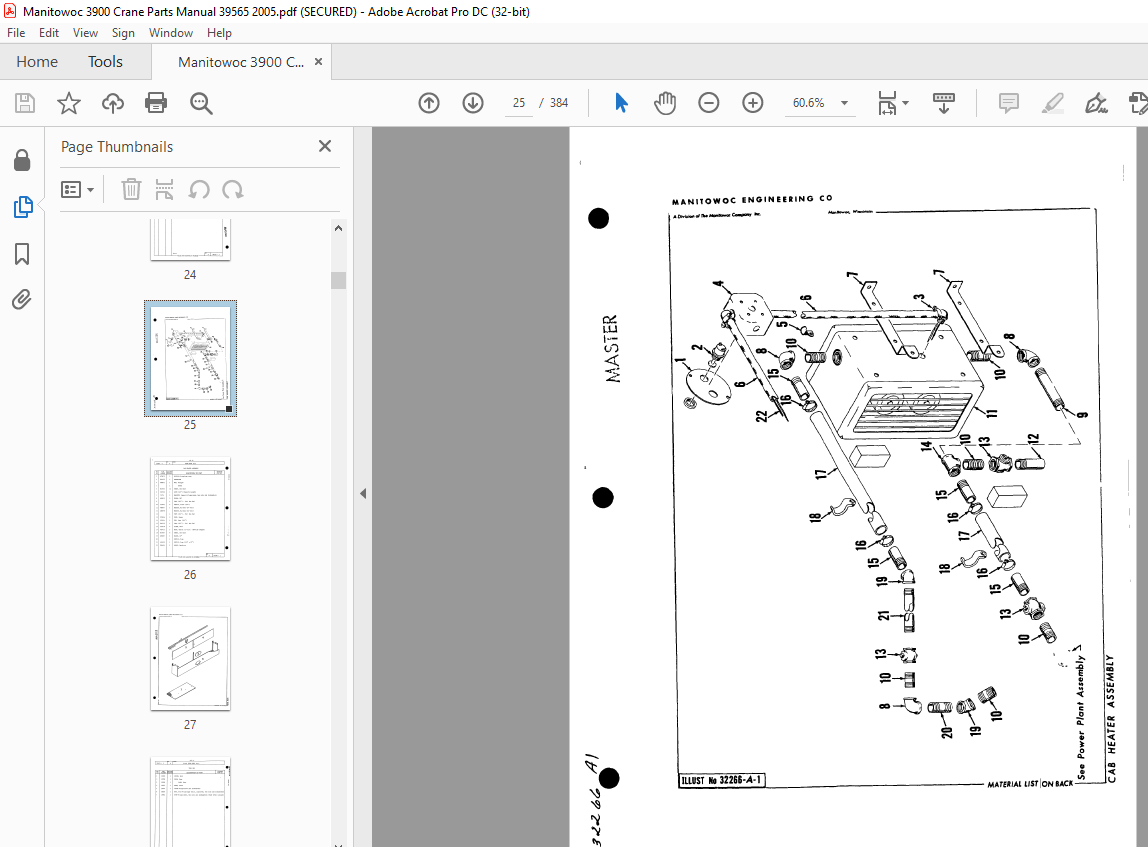Click the thumbnail print pages icon
Image resolution: width=1148 pixels, height=847 pixels.
click(x=165, y=190)
